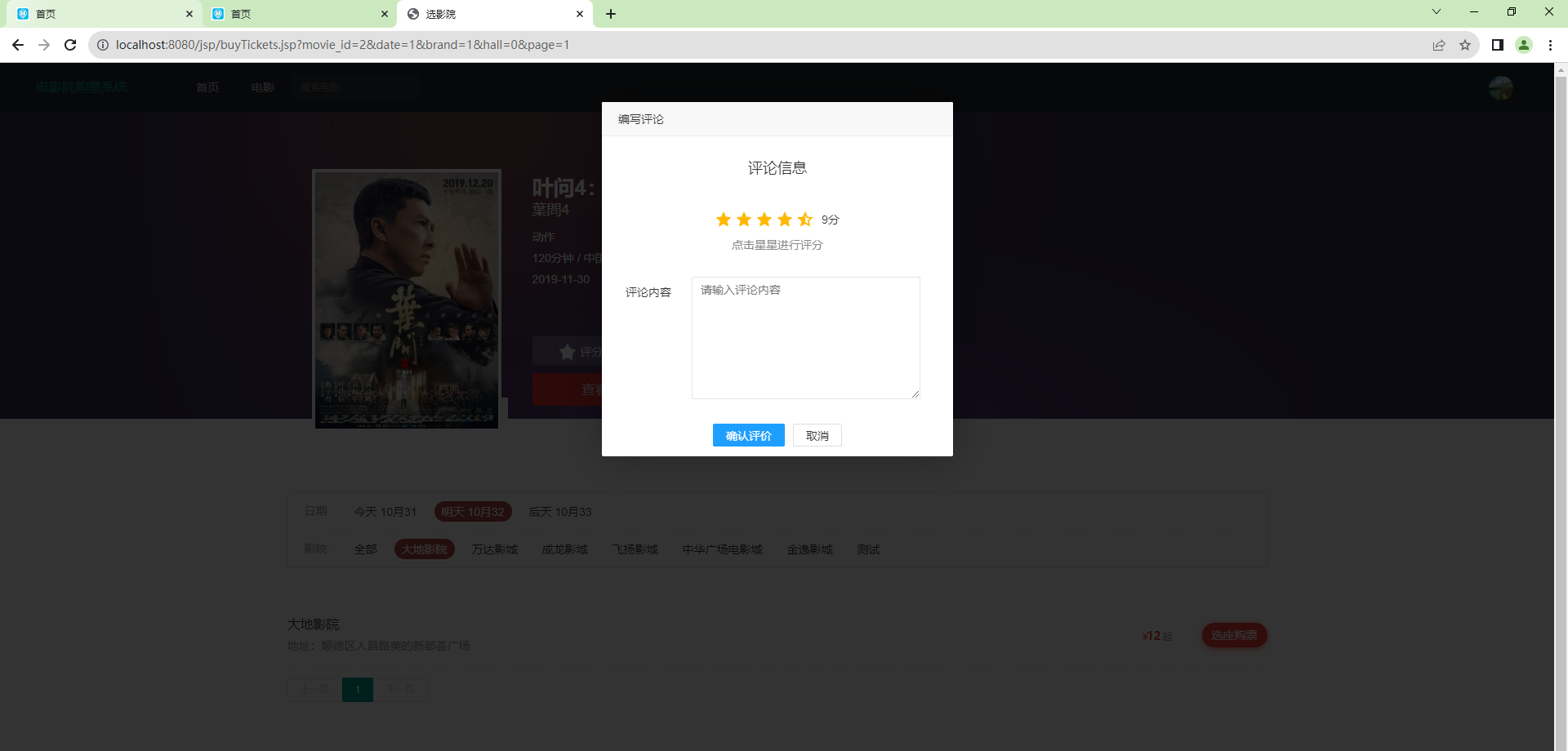Click the 下一页 pagination button
The width and height of the screenshot is (1568, 751).
click(400, 690)
